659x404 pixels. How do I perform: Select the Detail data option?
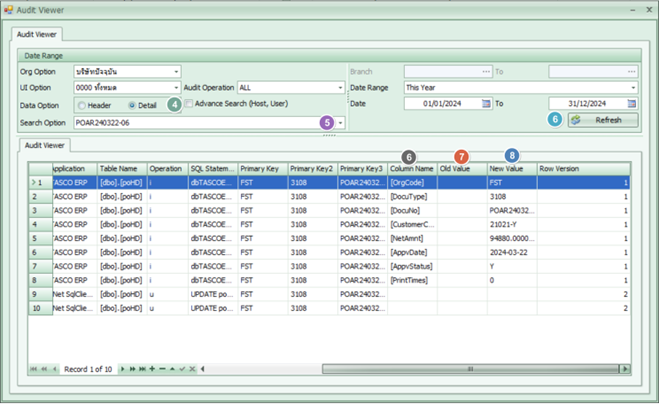pos(132,105)
